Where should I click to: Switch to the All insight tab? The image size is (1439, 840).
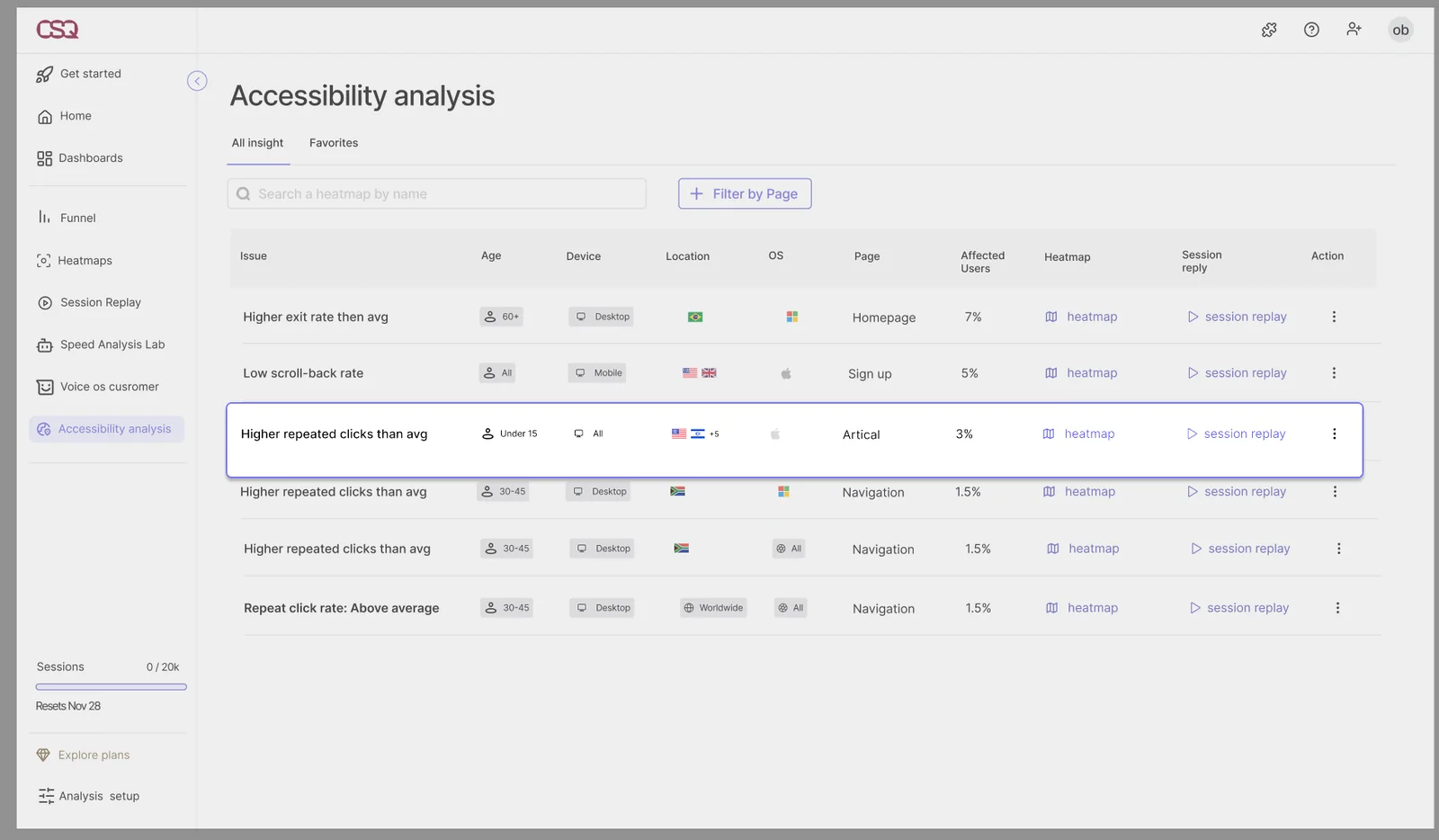(x=257, y=143)
